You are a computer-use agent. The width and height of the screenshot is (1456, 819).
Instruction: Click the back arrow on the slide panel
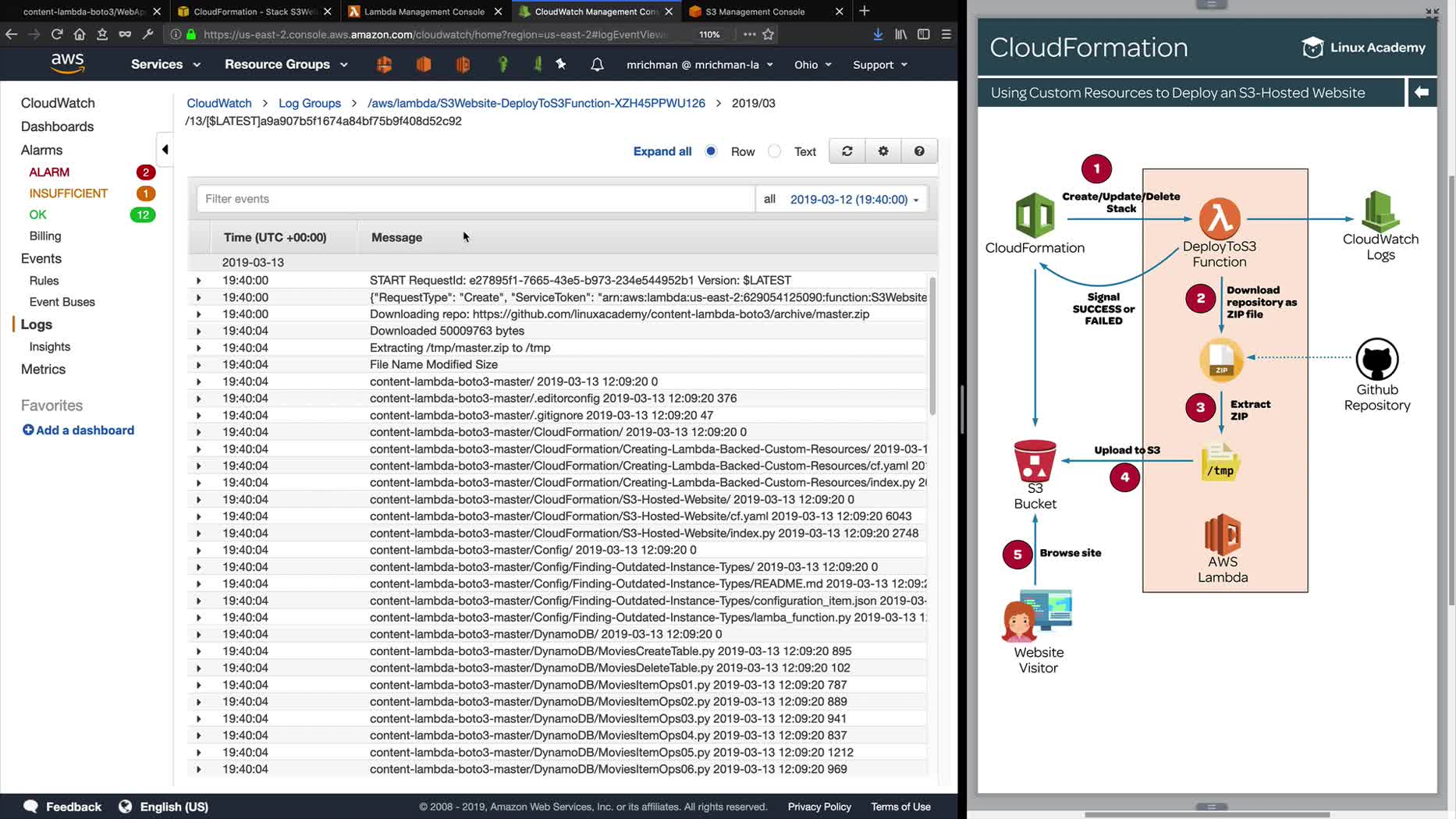coord(1422,92)
